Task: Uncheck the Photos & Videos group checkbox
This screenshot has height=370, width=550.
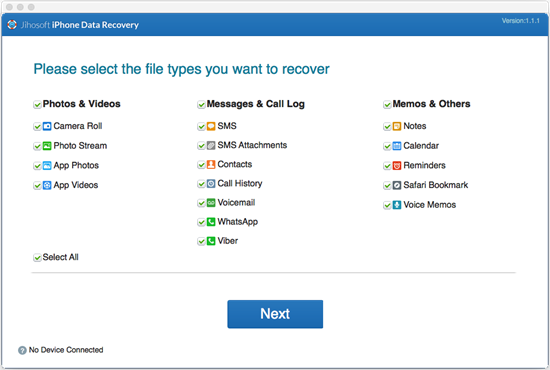Action: coord(37,105)
